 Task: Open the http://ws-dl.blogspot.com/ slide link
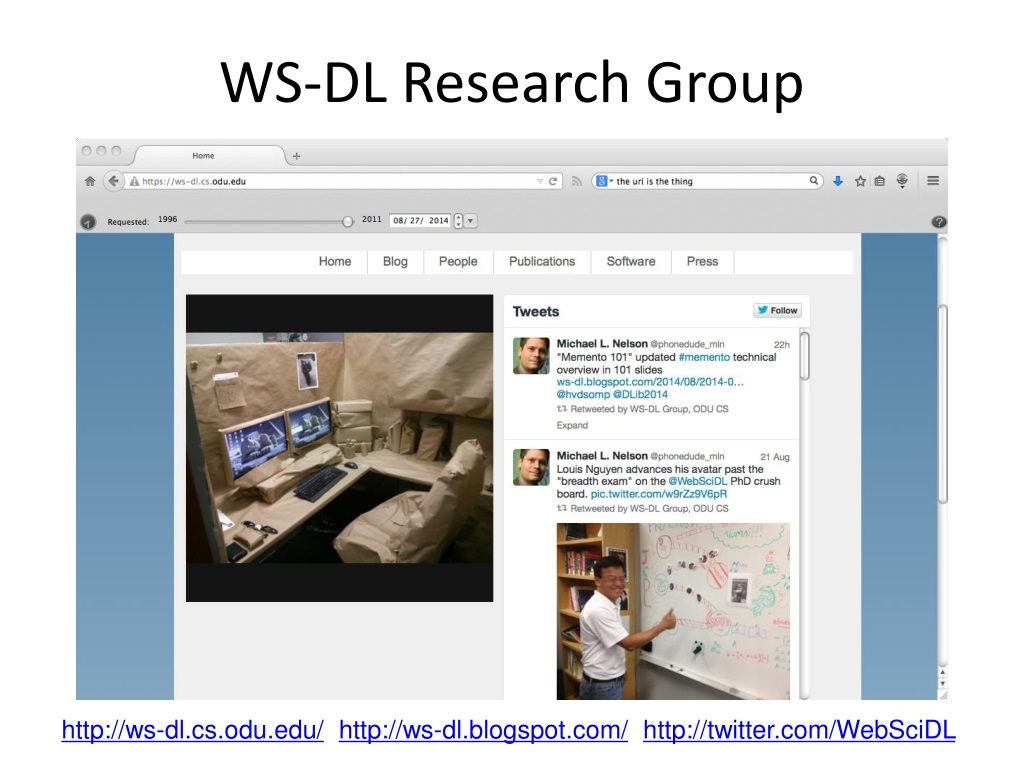tap(483, 730)
